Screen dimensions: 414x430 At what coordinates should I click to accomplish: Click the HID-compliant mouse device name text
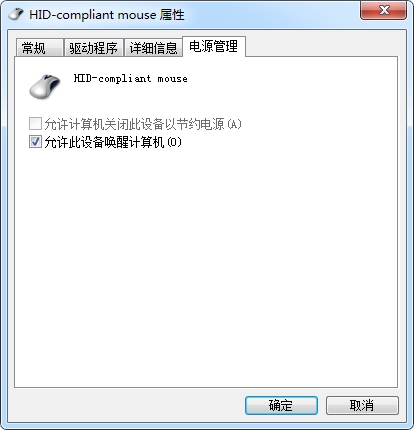(x=130, y=79)
